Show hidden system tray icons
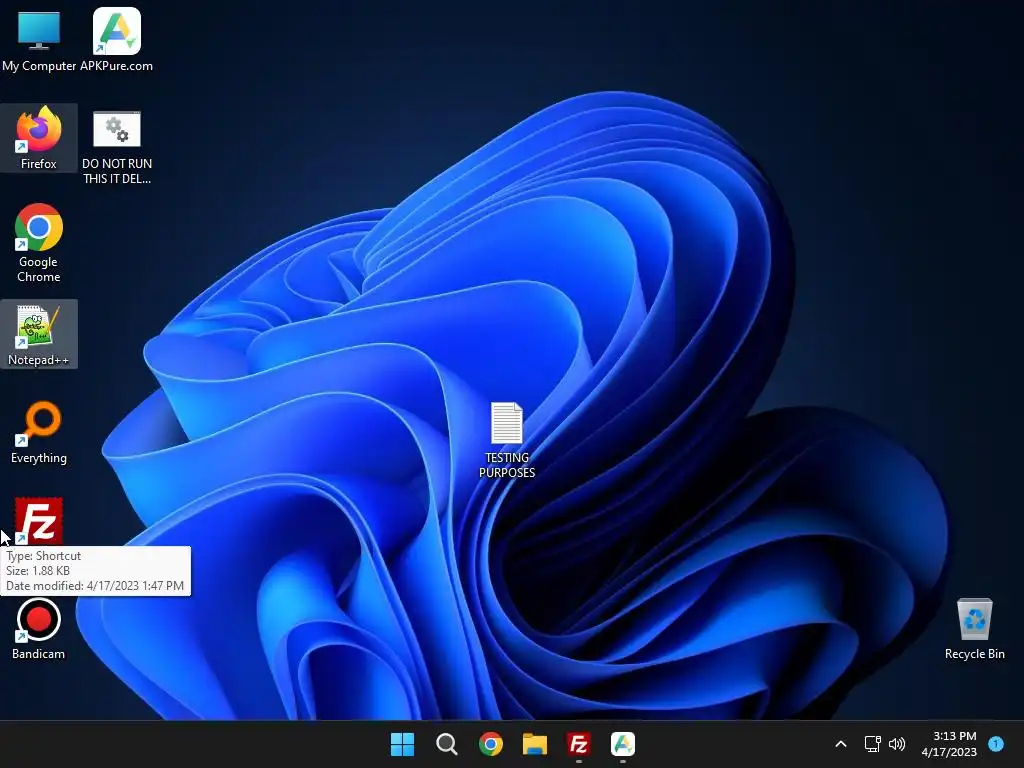 click(841, 744)
